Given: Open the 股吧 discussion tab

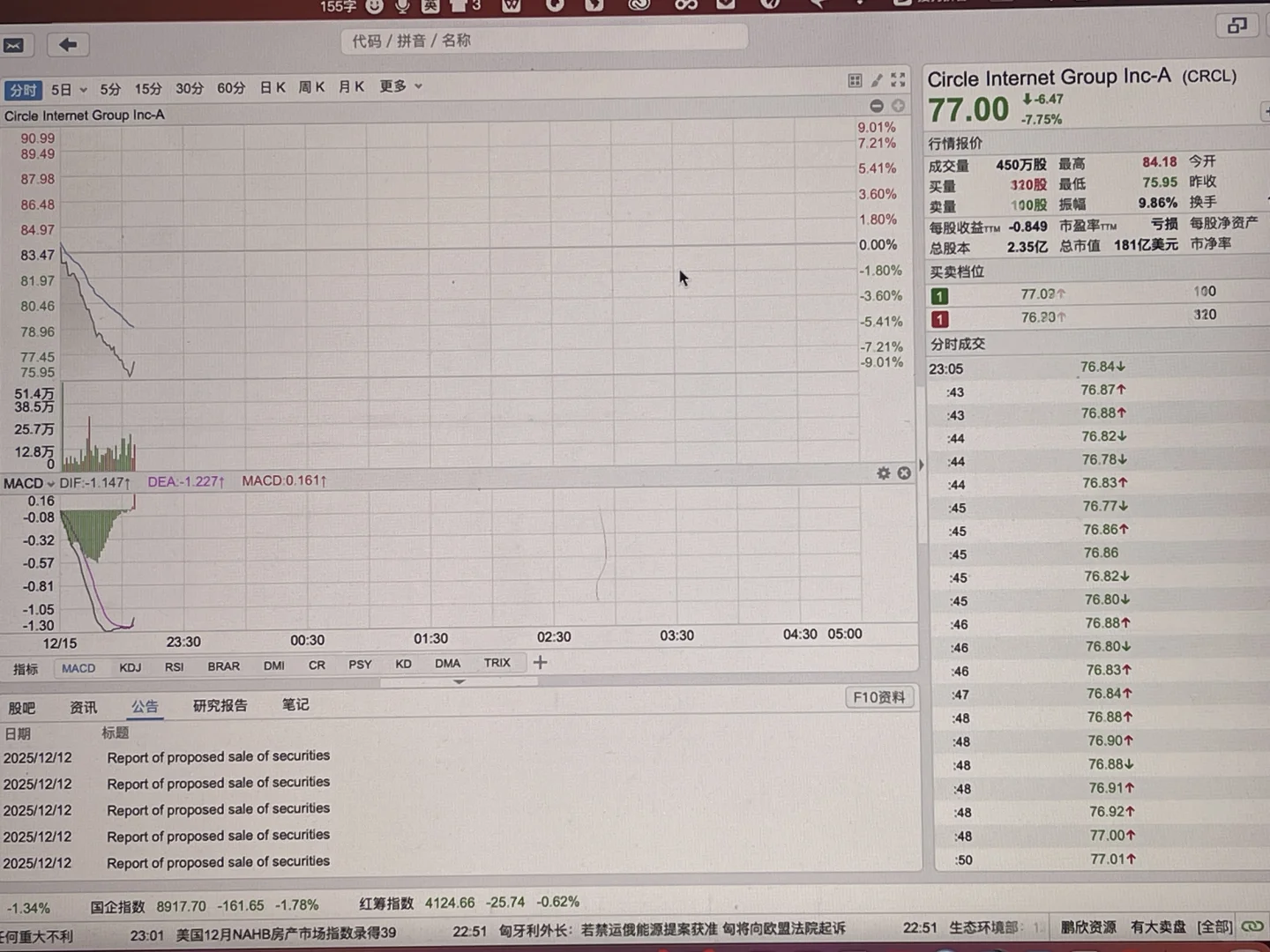Looking at the screenshot, I should tap(22, 708).
